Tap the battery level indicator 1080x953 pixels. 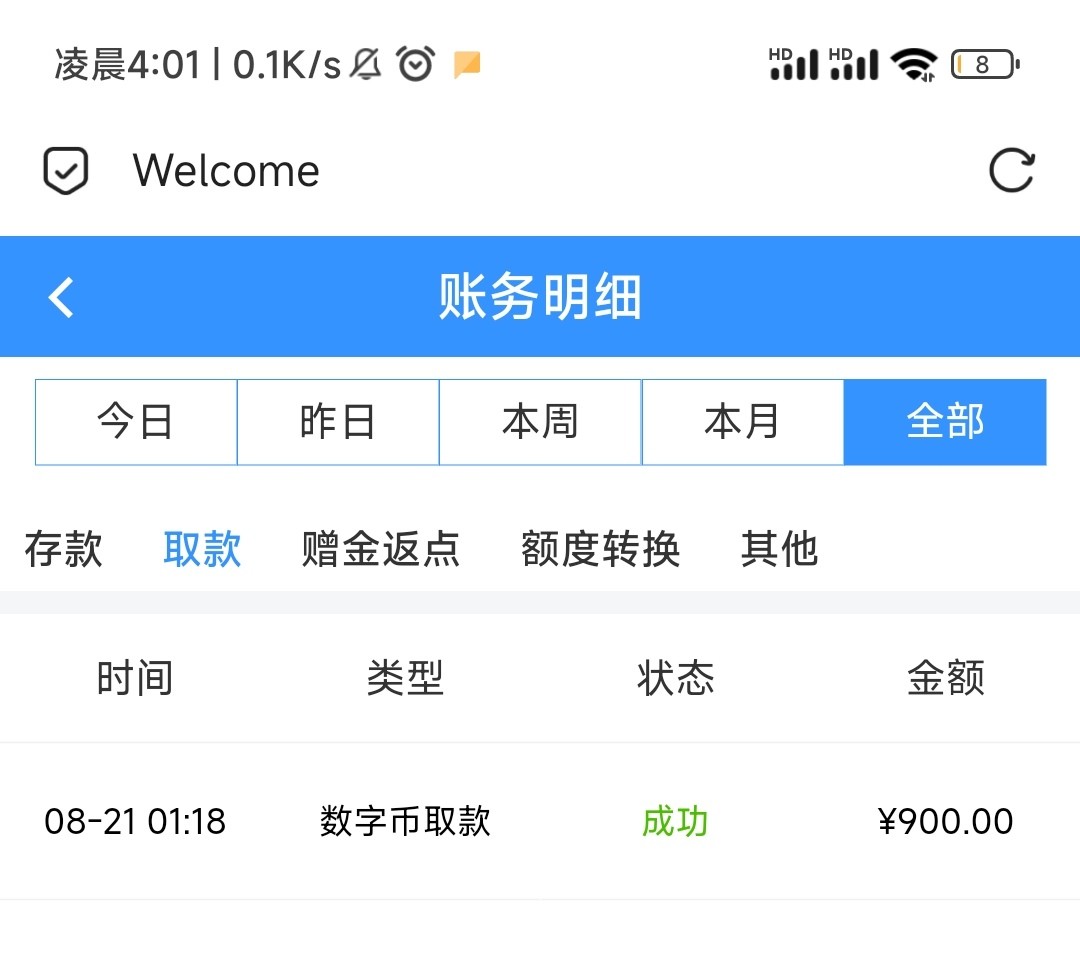(x=984, y=65)
